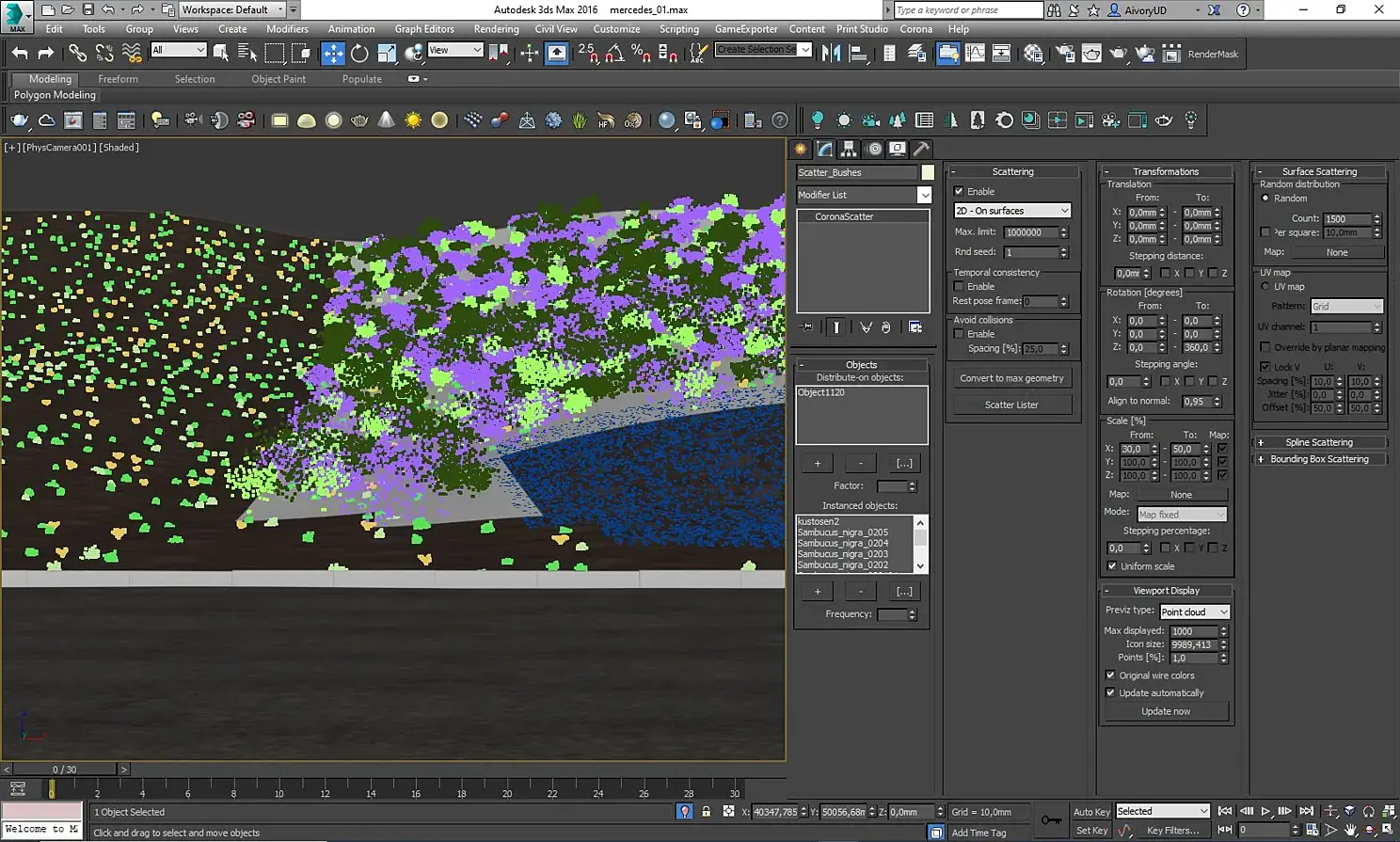Select the Move transform tool
1400x842 pixels.
[333, 54]
